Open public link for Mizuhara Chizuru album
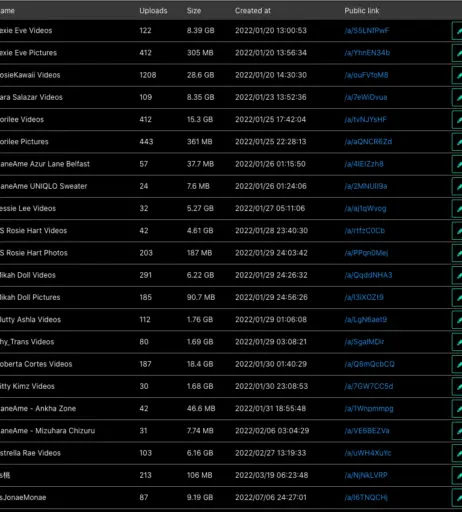 pyautogui.click(x=367, y=431)
